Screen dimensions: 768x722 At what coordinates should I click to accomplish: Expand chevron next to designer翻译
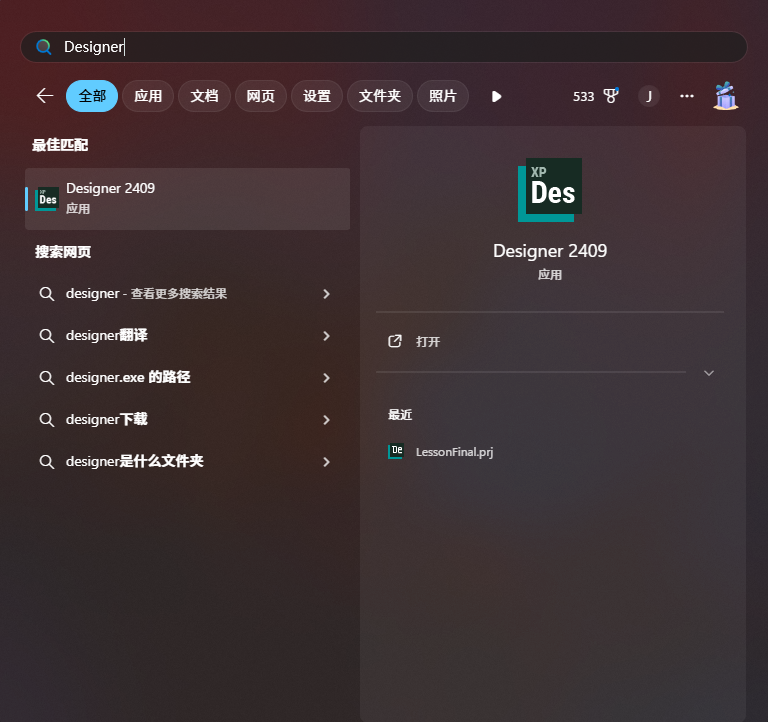point(327,336)
